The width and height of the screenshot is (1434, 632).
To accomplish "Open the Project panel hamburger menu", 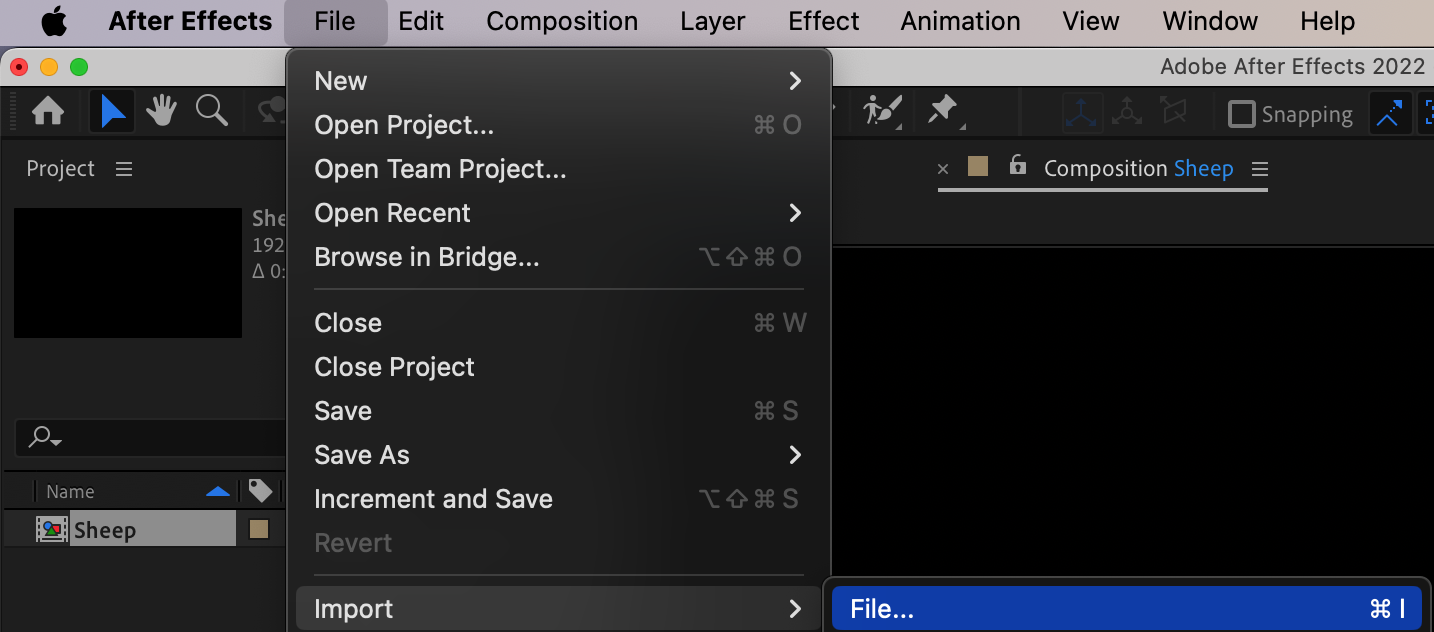I will click(124, 169).
